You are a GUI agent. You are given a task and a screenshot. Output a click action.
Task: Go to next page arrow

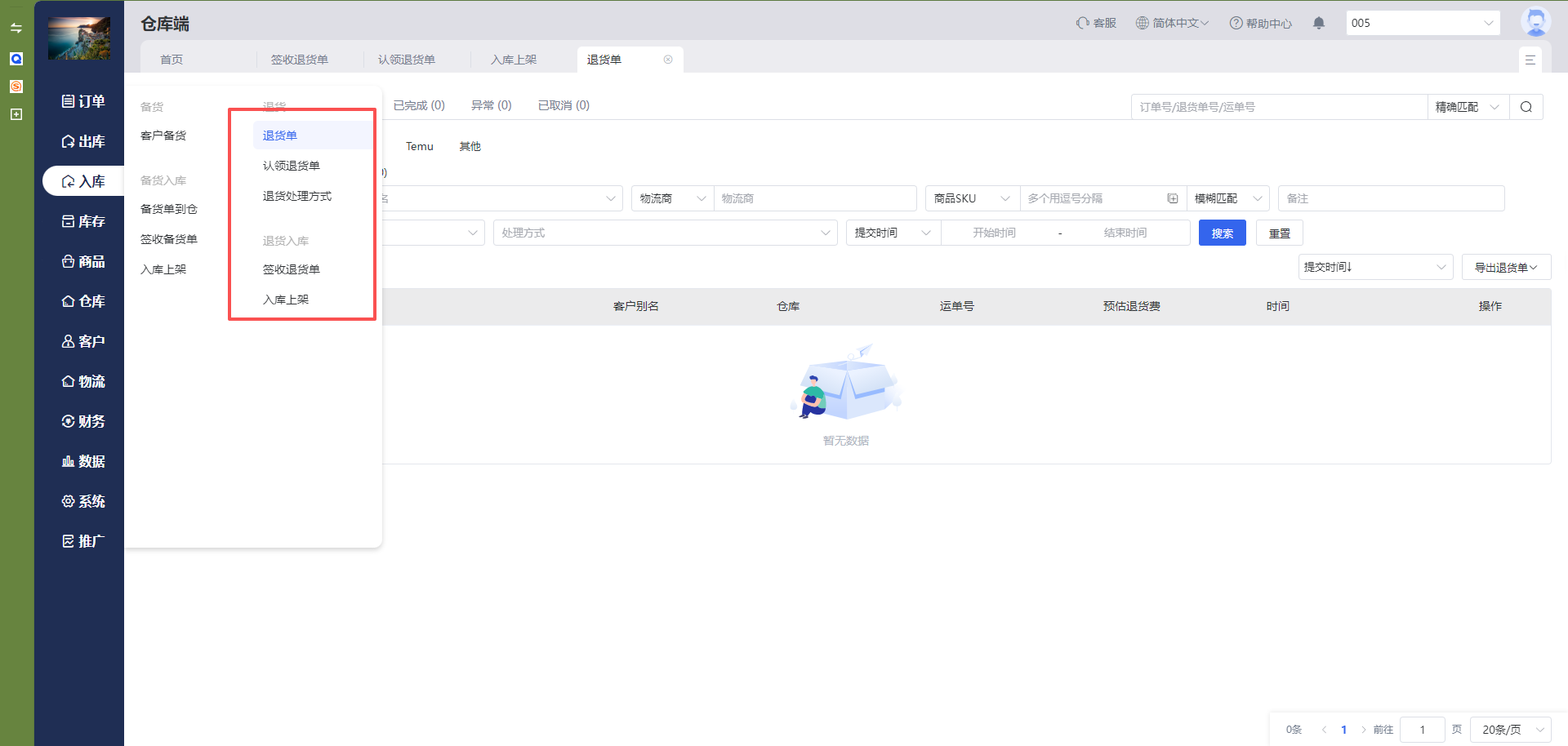coord(1363,730)
